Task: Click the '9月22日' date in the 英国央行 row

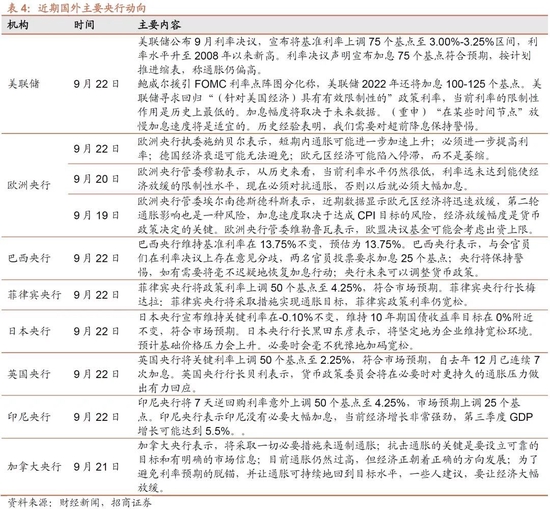Action: coord(96,374)
